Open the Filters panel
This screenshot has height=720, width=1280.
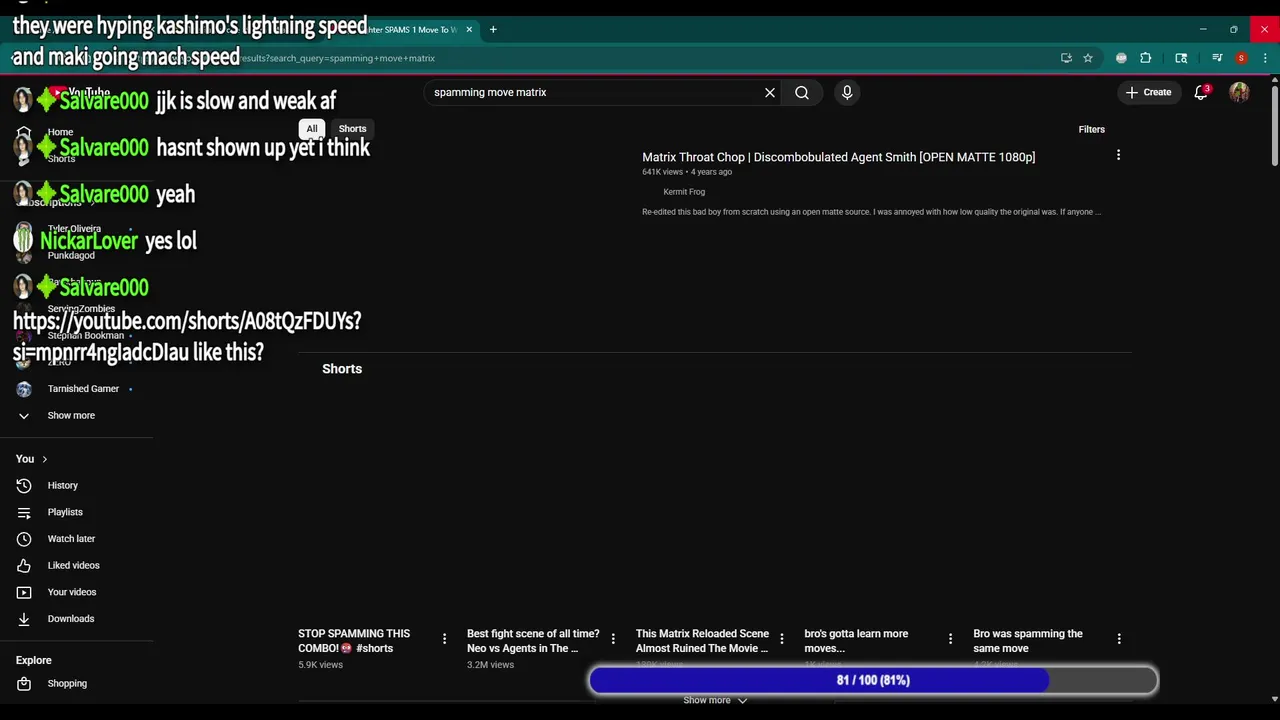pyautogui.click(x=1091, y=129)
